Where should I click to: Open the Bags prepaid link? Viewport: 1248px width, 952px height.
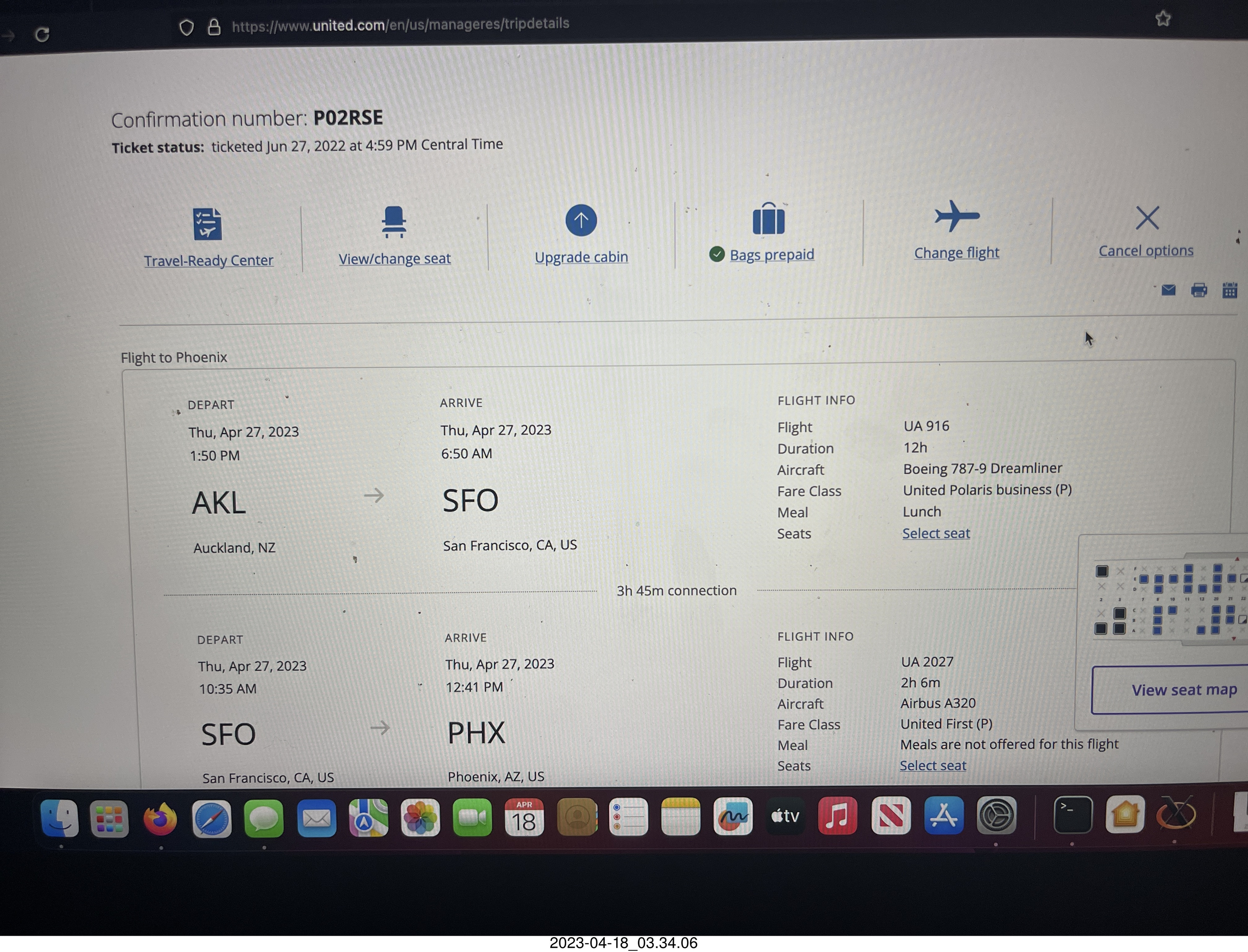[771, 255]
